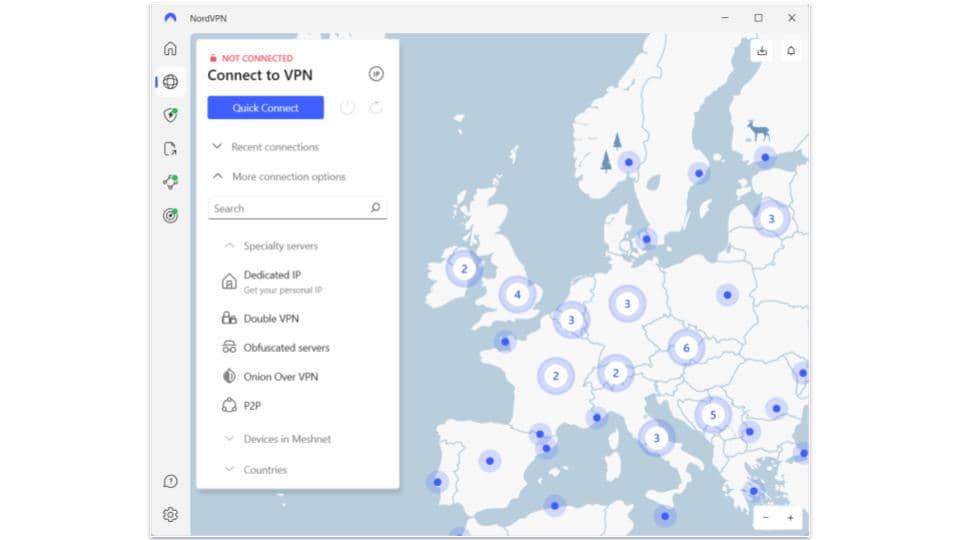The image size is (960, 540).
Task: Open the Dark Web Monitor target icon
Action: tap(170, 216)
